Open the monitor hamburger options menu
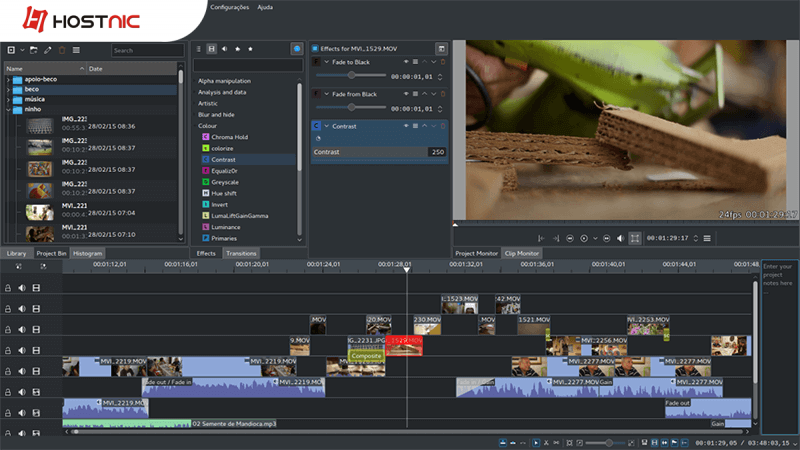Image resolution: width=800 pixels, height=450 pixels. tap(707, 238)
